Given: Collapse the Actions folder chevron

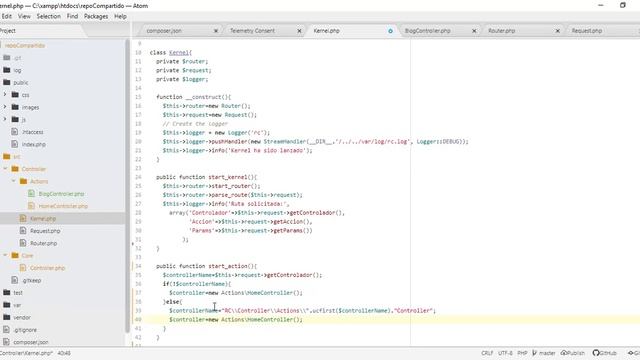Looking at the screenshot, I should tap(13, 181).
